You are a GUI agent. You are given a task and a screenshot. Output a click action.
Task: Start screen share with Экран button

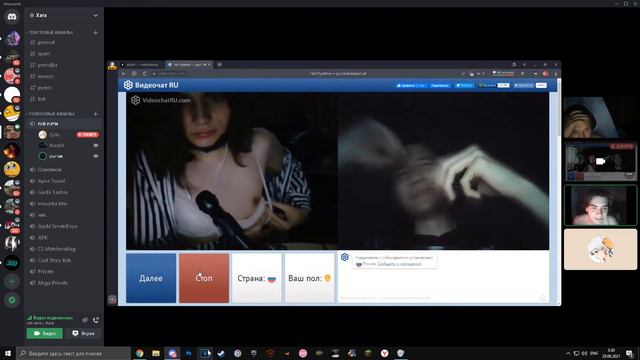pyautogui.click(x=83, y=333)
